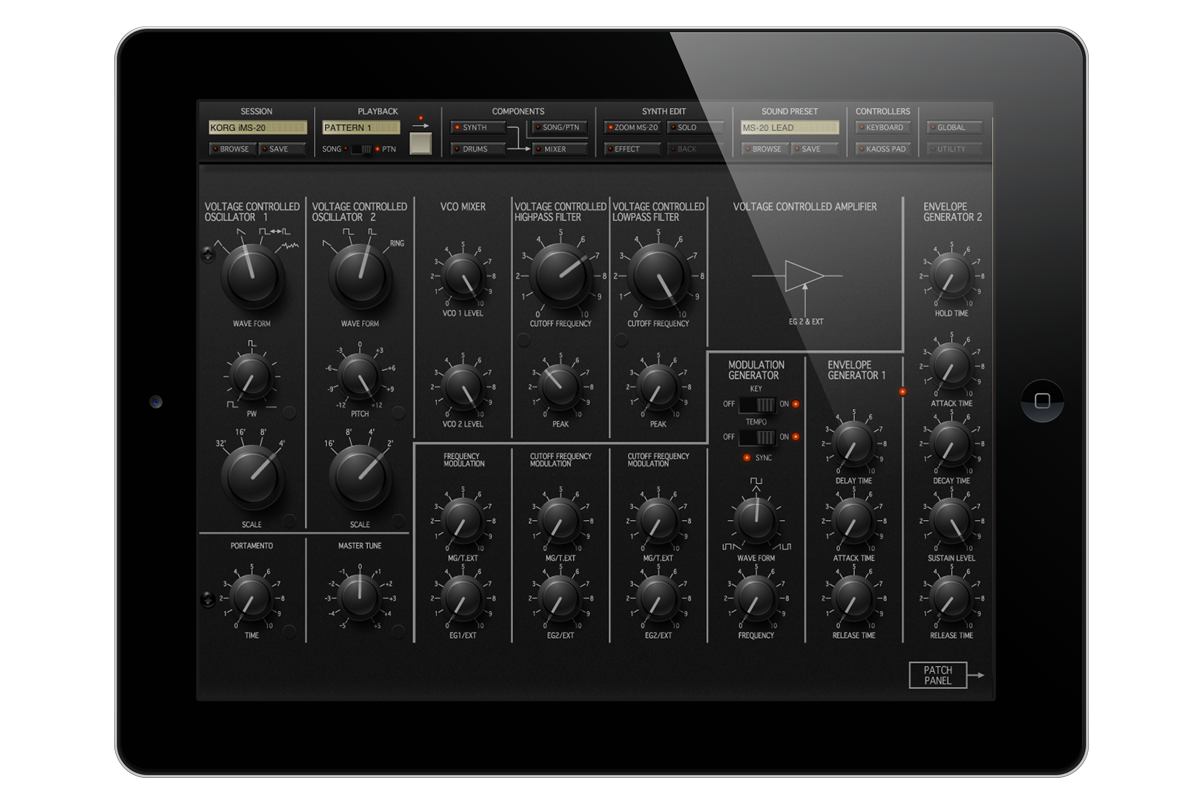The width and height of the screenshot is (1200, 800).
Task: Click the Frequency Modulation EG1/EXT knob
Action: (x=462, y=597)
